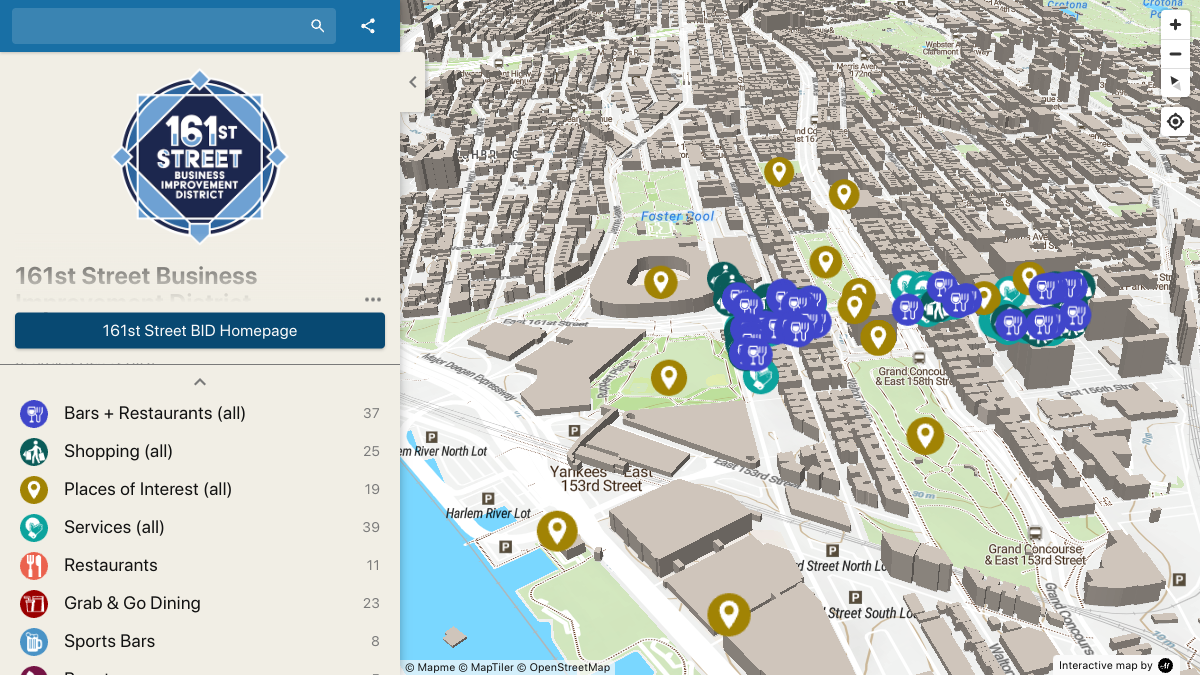Click the Shopping bag-person icon
Viewport: 1200px width, 675px height.
pyautogui.click(x=34, y=451)
